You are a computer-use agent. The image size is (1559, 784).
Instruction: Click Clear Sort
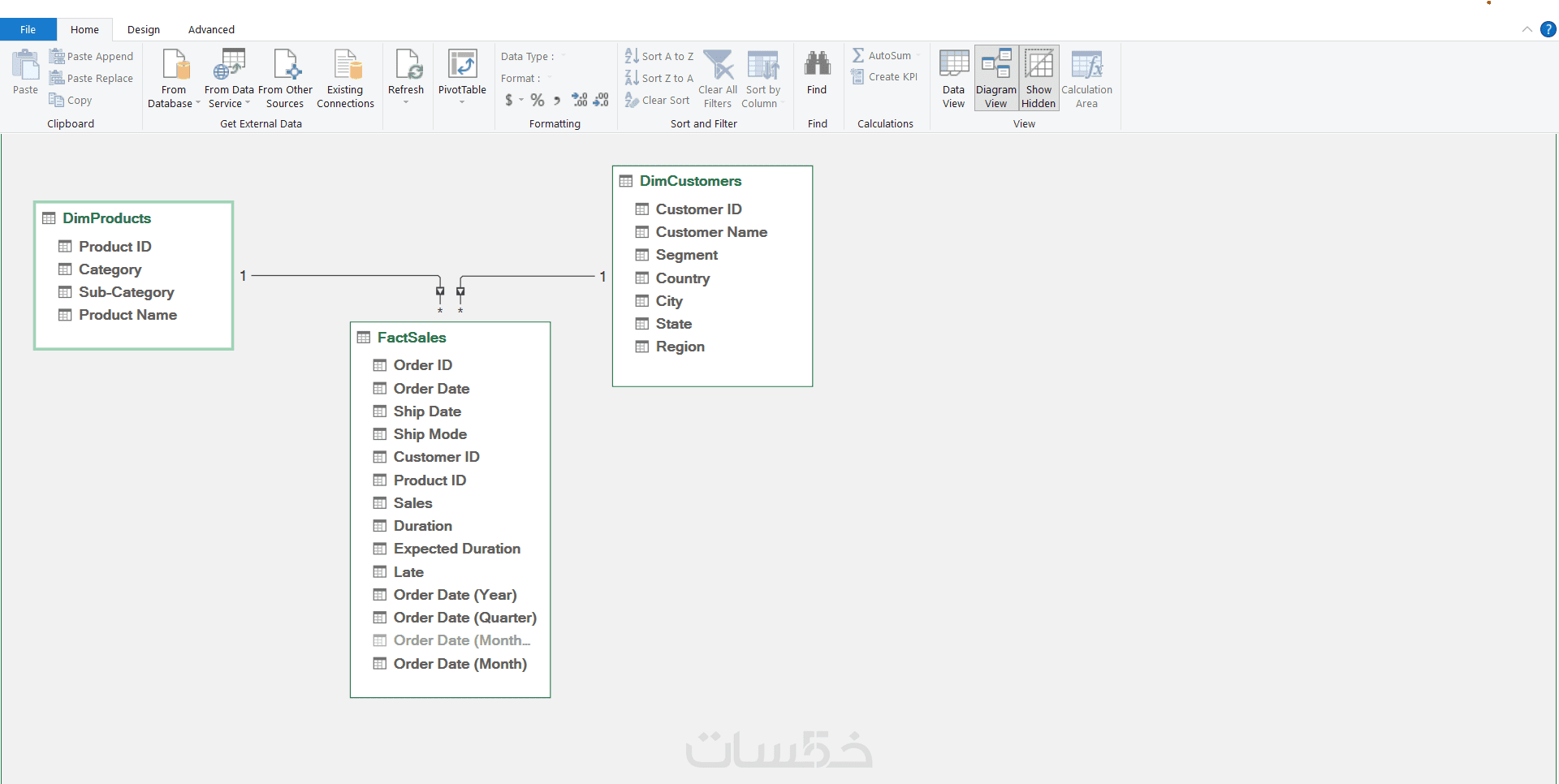point(657,100)
